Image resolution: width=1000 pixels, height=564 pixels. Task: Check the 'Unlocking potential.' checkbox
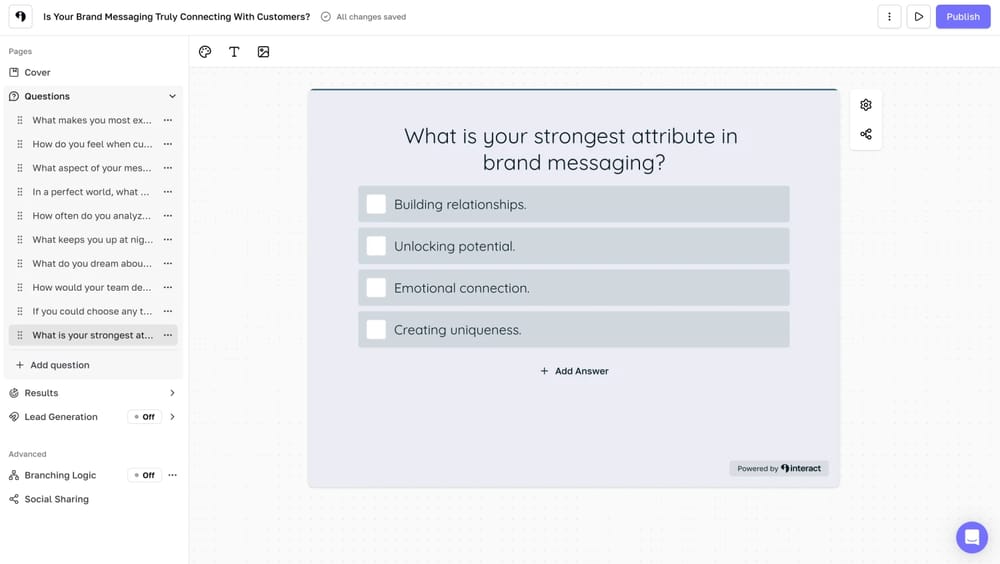point(376,246)
